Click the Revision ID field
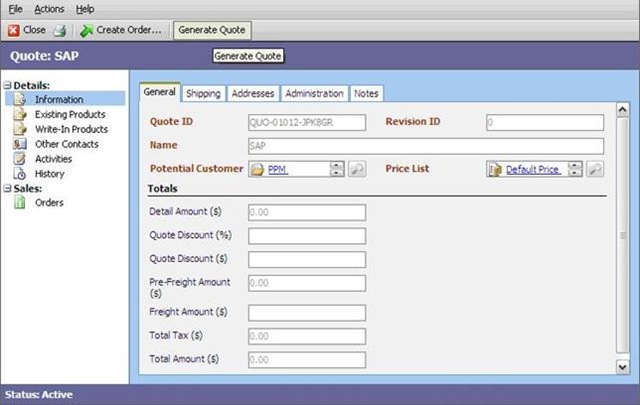Screen dimensions: 640x405 [x=545, y=122]
